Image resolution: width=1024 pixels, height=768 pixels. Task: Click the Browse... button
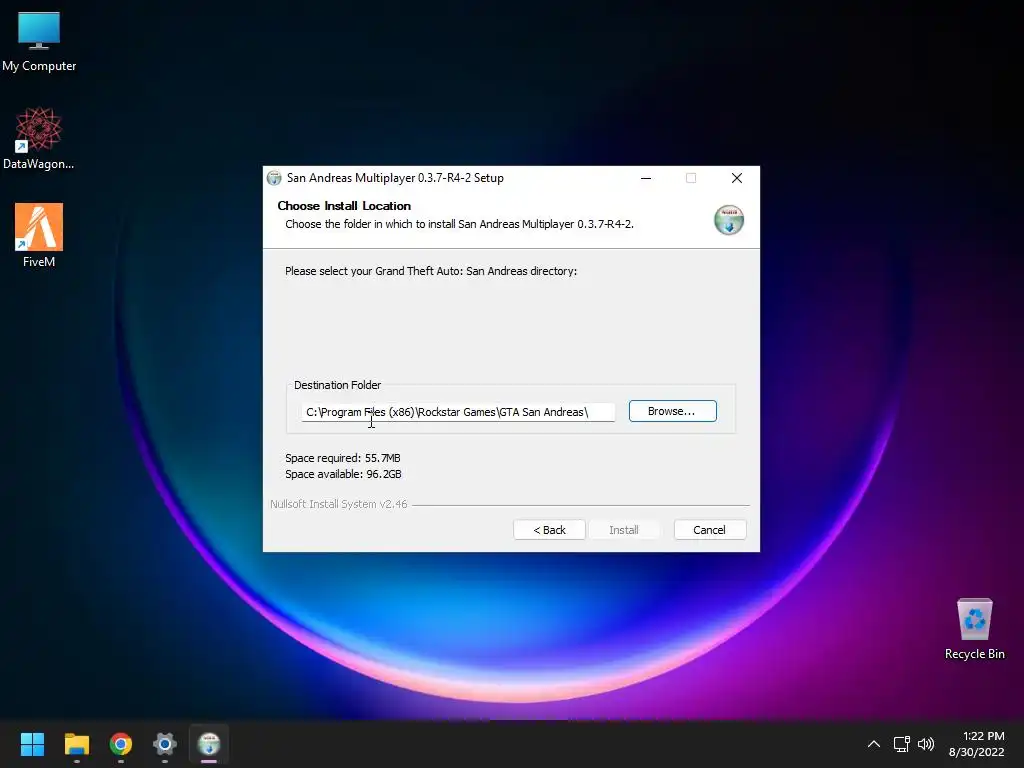point(673,411)
